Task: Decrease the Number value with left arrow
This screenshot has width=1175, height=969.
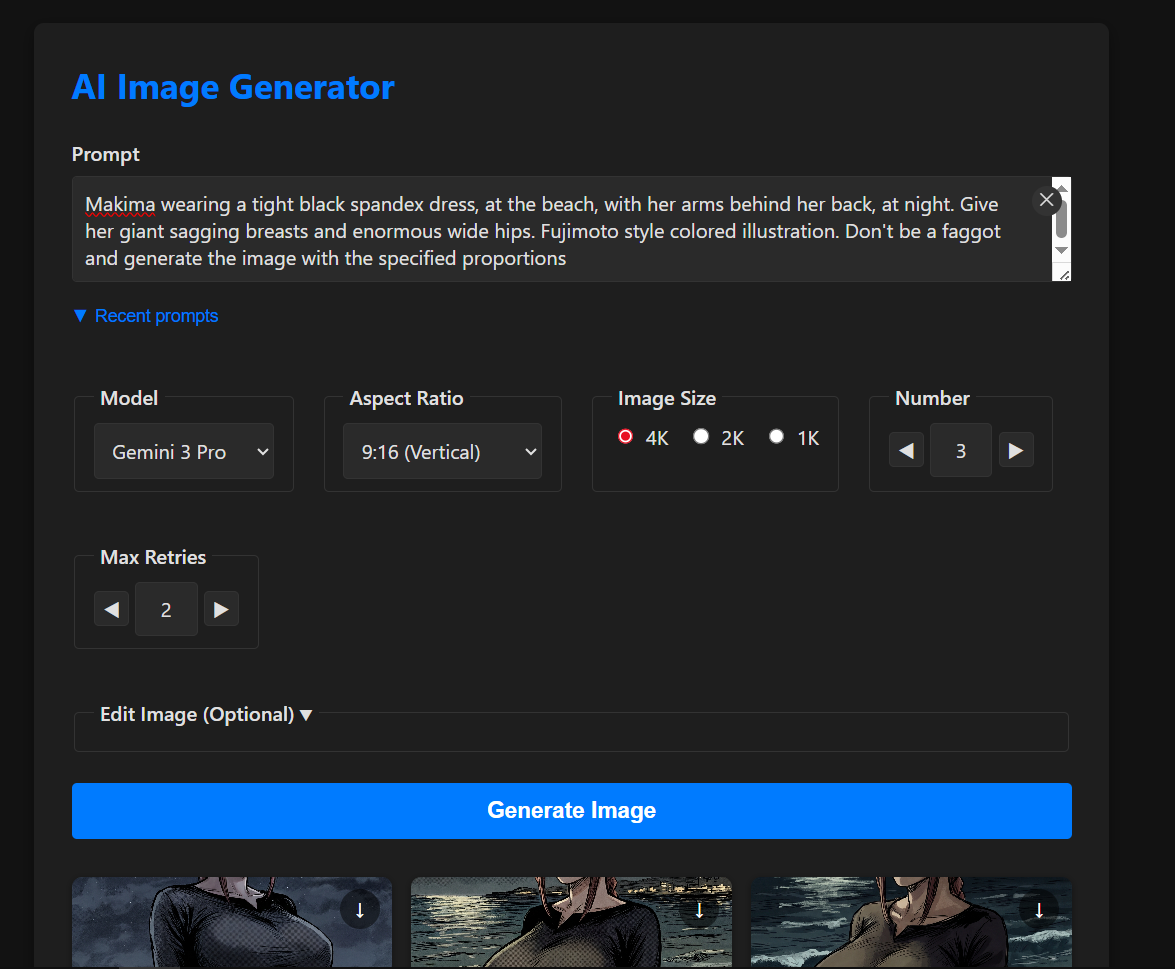Action: pyautogui.click(x=906, y=451)
